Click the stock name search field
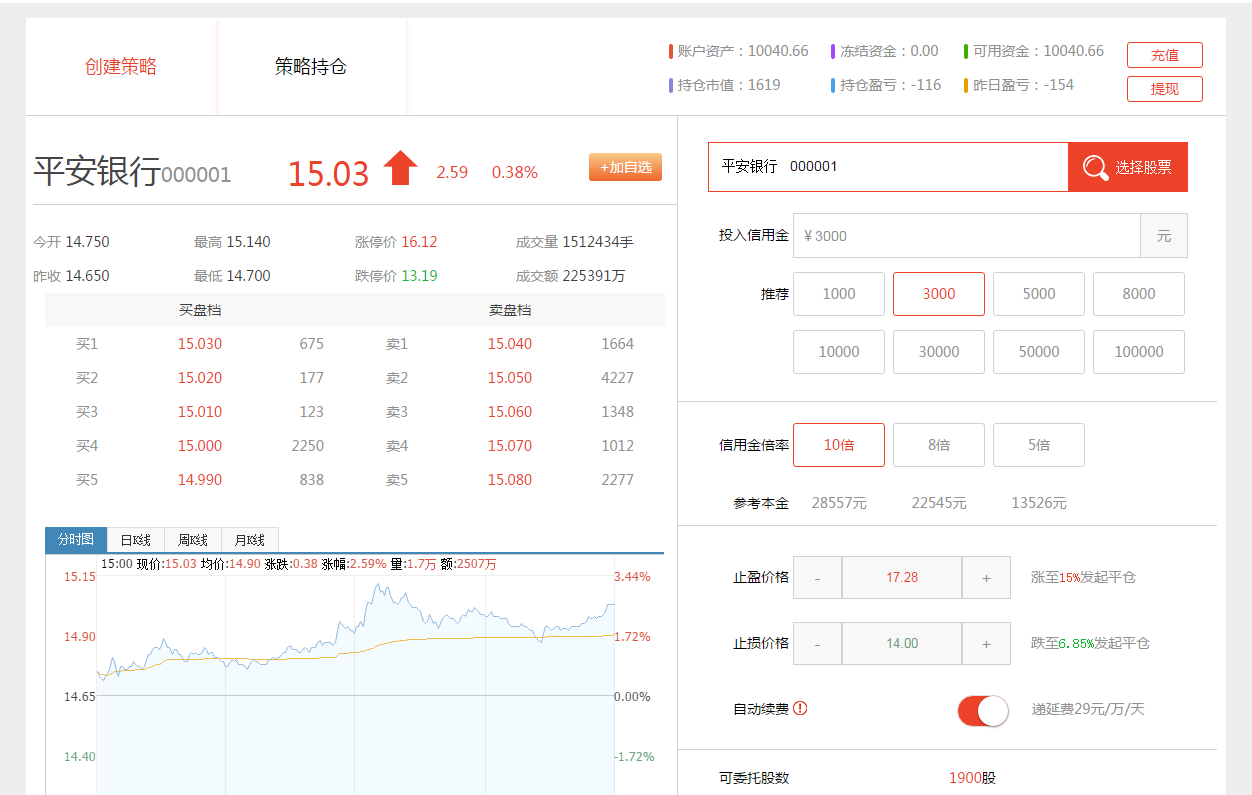Image resolution: width=1252 pixels, height=795 pixels. (888, 167)
